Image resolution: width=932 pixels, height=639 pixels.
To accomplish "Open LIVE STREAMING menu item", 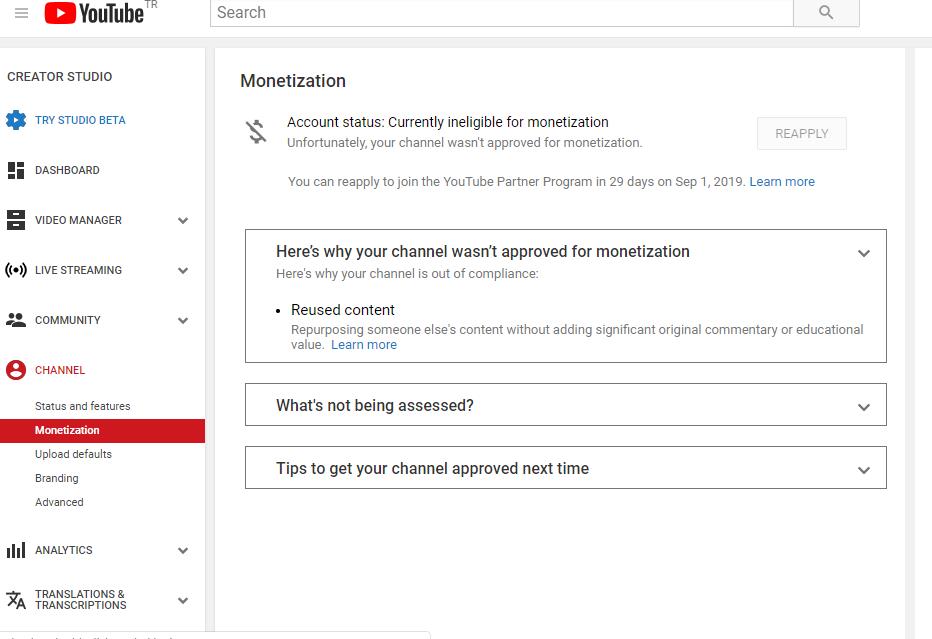I will pos(78,270).
